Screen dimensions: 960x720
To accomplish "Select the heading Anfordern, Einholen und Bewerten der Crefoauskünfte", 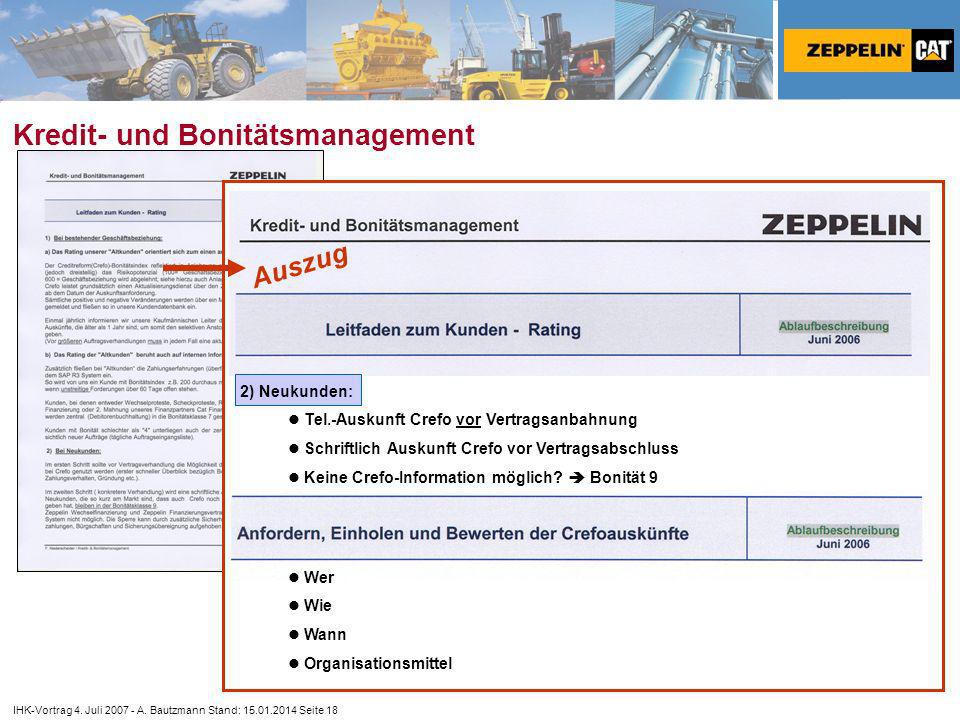I will click(x=463, y=533).
